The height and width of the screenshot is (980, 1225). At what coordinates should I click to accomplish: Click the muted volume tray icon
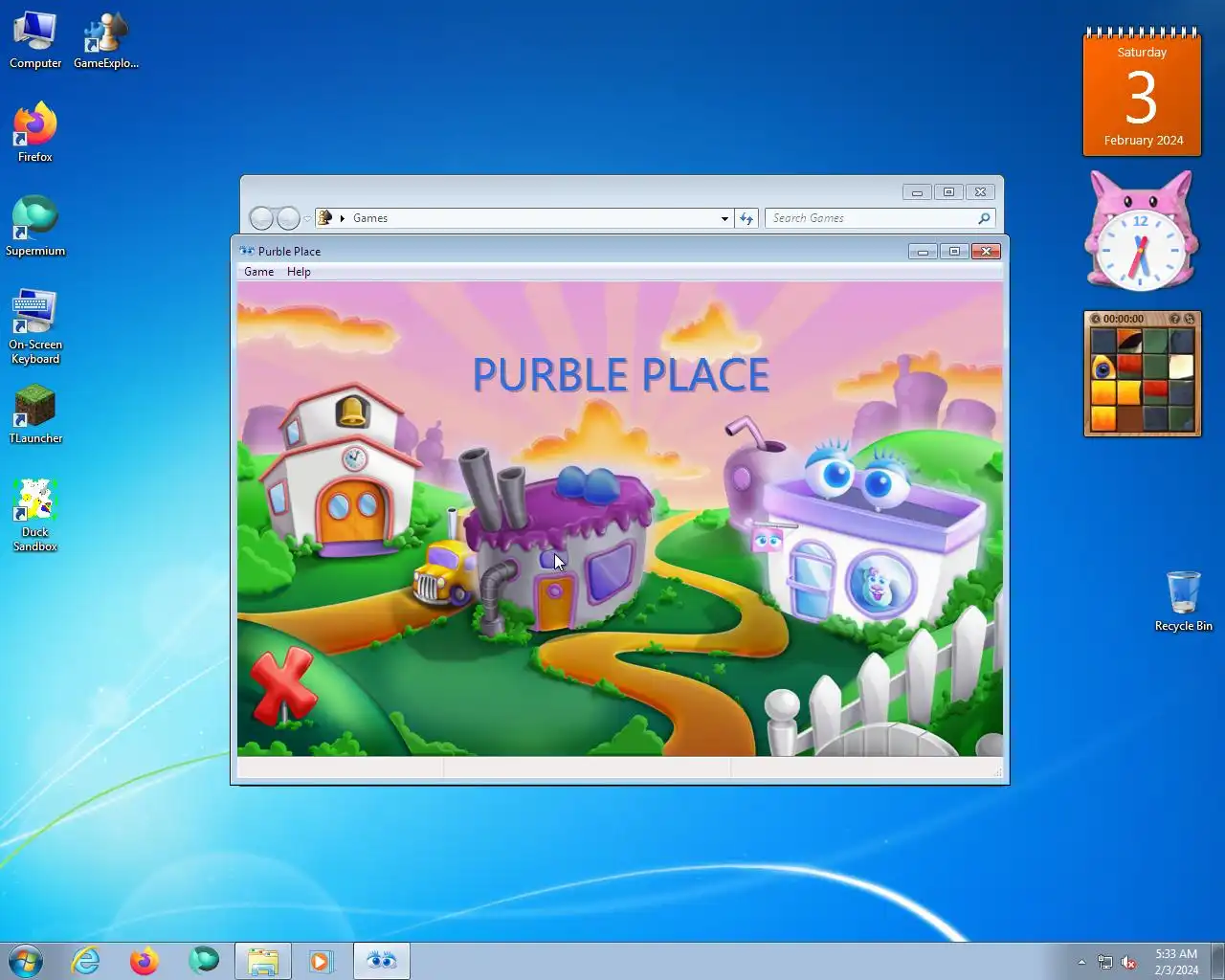pyautogui.click(x=1128, y=962)
